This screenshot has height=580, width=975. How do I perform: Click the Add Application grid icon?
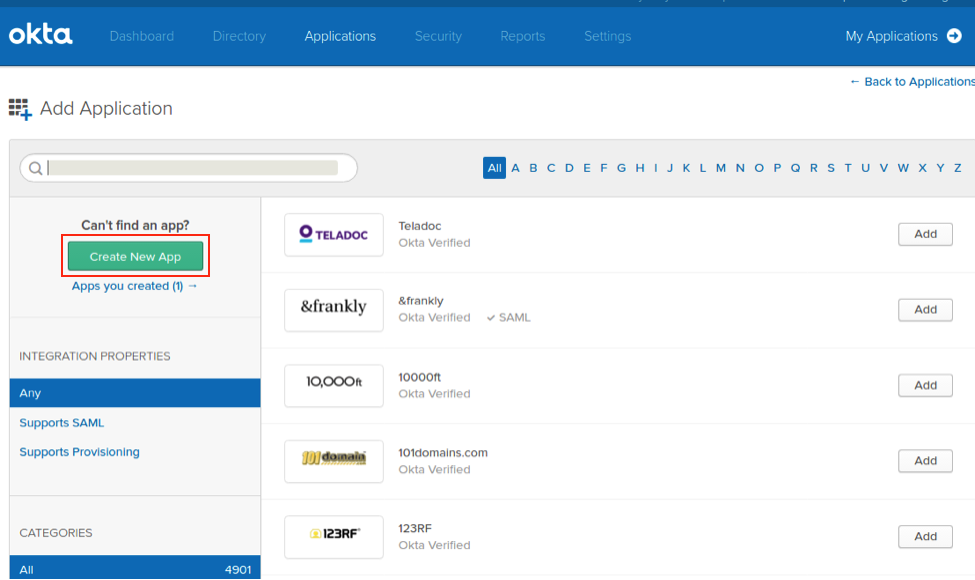20,109
